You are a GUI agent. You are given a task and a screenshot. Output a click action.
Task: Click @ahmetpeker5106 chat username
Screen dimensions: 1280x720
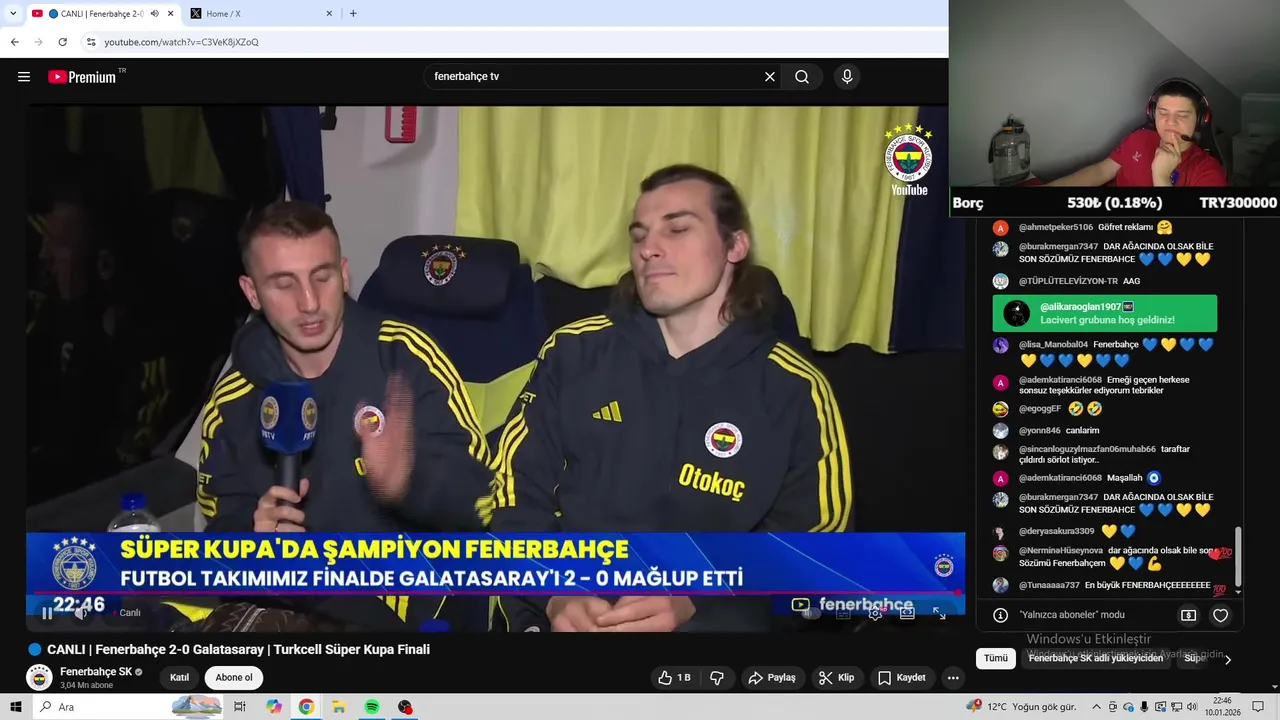[1055, 227]
